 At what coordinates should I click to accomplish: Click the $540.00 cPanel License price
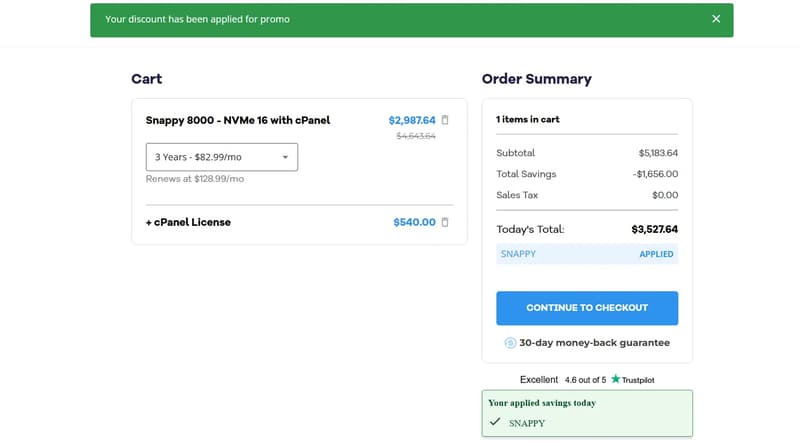click(x=414, y=222)
